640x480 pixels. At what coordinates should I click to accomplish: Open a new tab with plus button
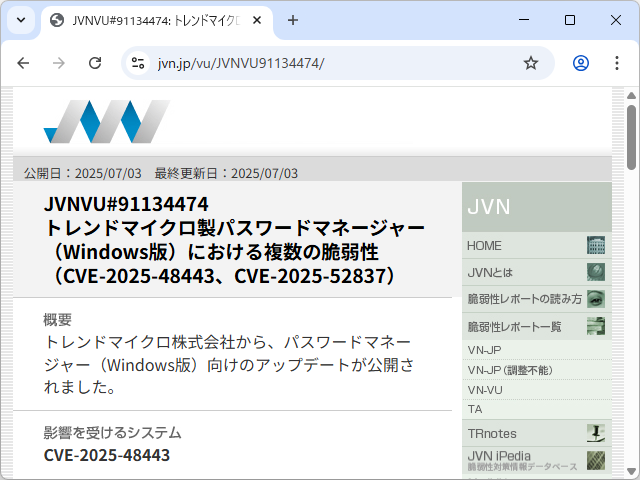(x=293, y=20)
